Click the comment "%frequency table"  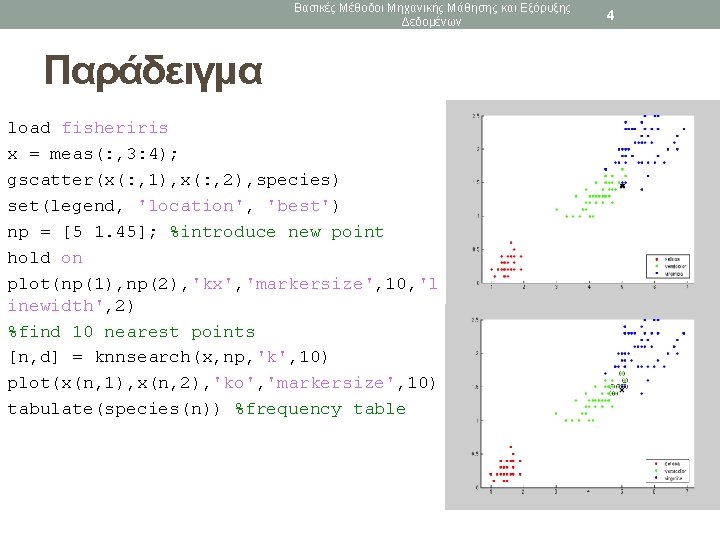(321, 409)
